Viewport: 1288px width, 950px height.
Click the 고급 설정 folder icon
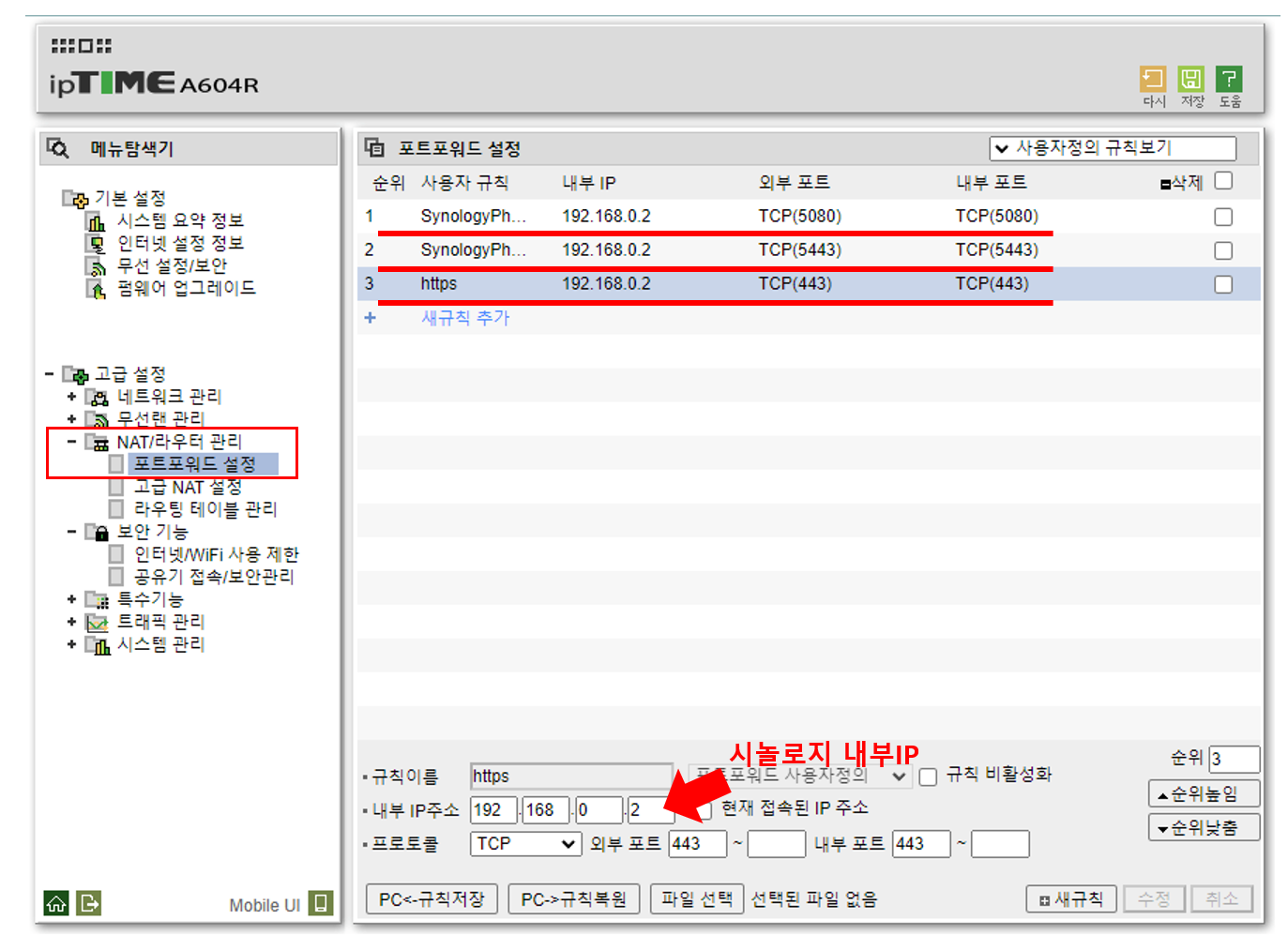75,374
